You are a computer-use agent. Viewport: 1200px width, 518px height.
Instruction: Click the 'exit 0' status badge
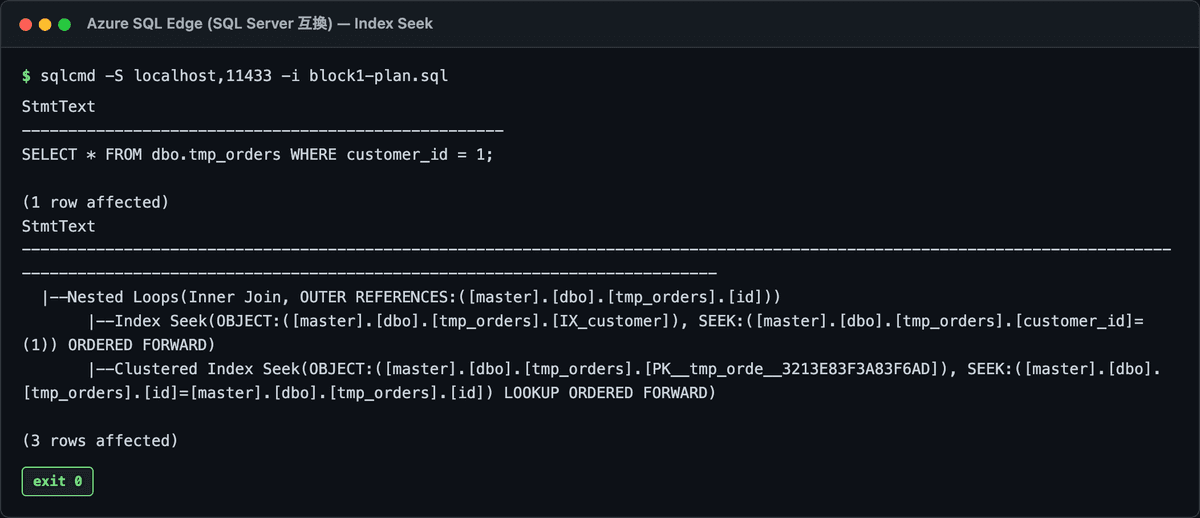[57, 481]
